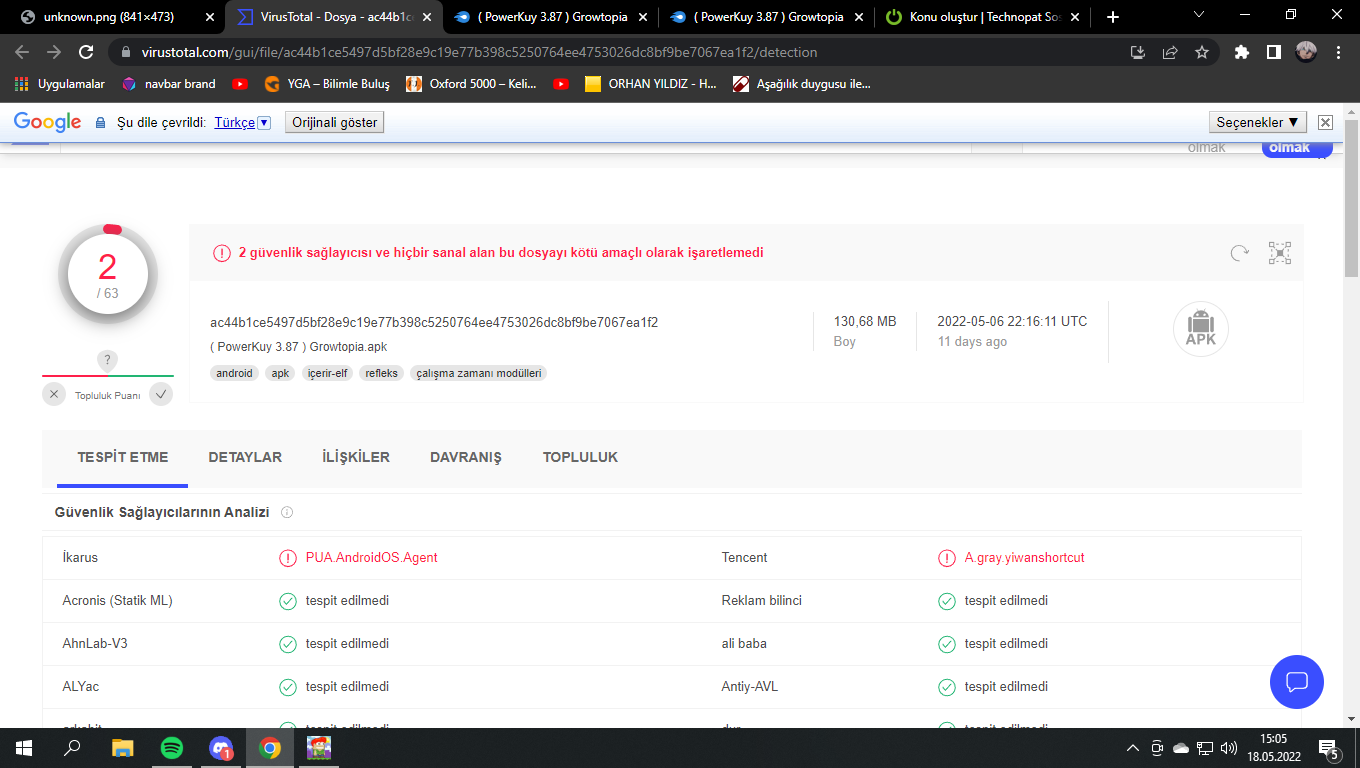Image resolution: width=1360 pixels, height=768 pixels.
Task: Open the navbar brand bookmark
Action: tap(168, 84)
